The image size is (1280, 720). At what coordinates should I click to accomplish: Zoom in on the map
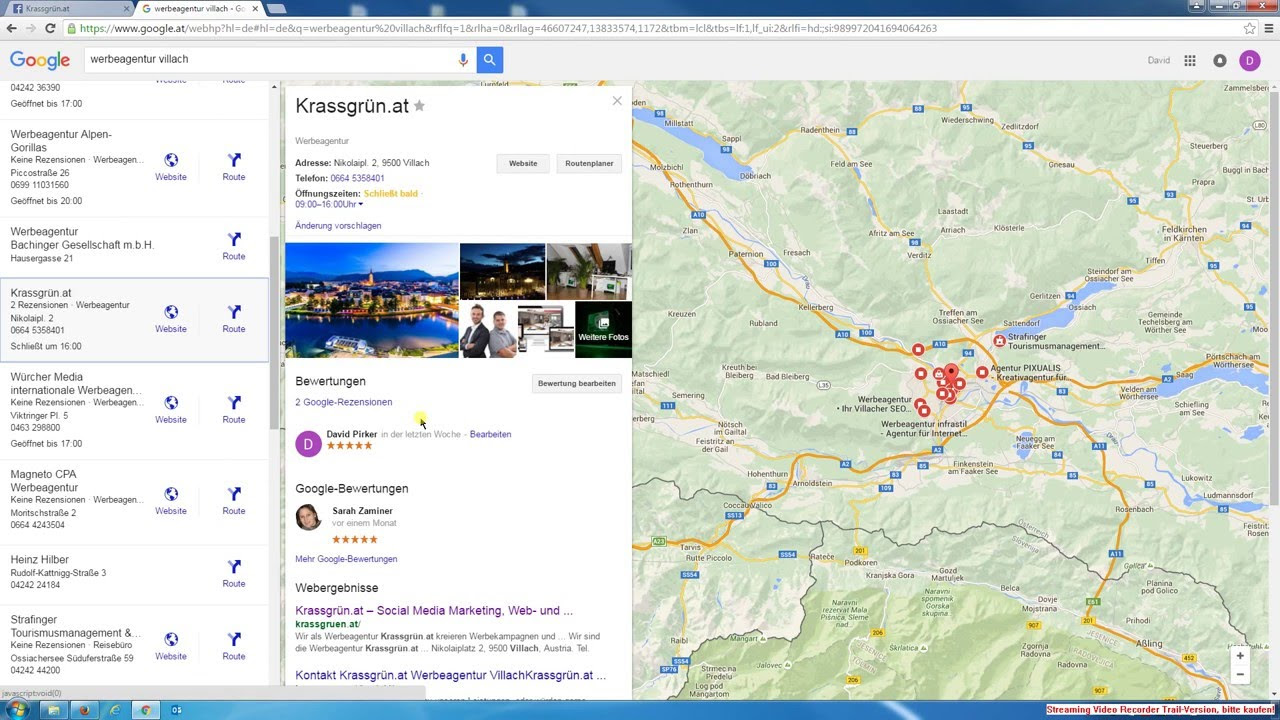(1240, 656)
